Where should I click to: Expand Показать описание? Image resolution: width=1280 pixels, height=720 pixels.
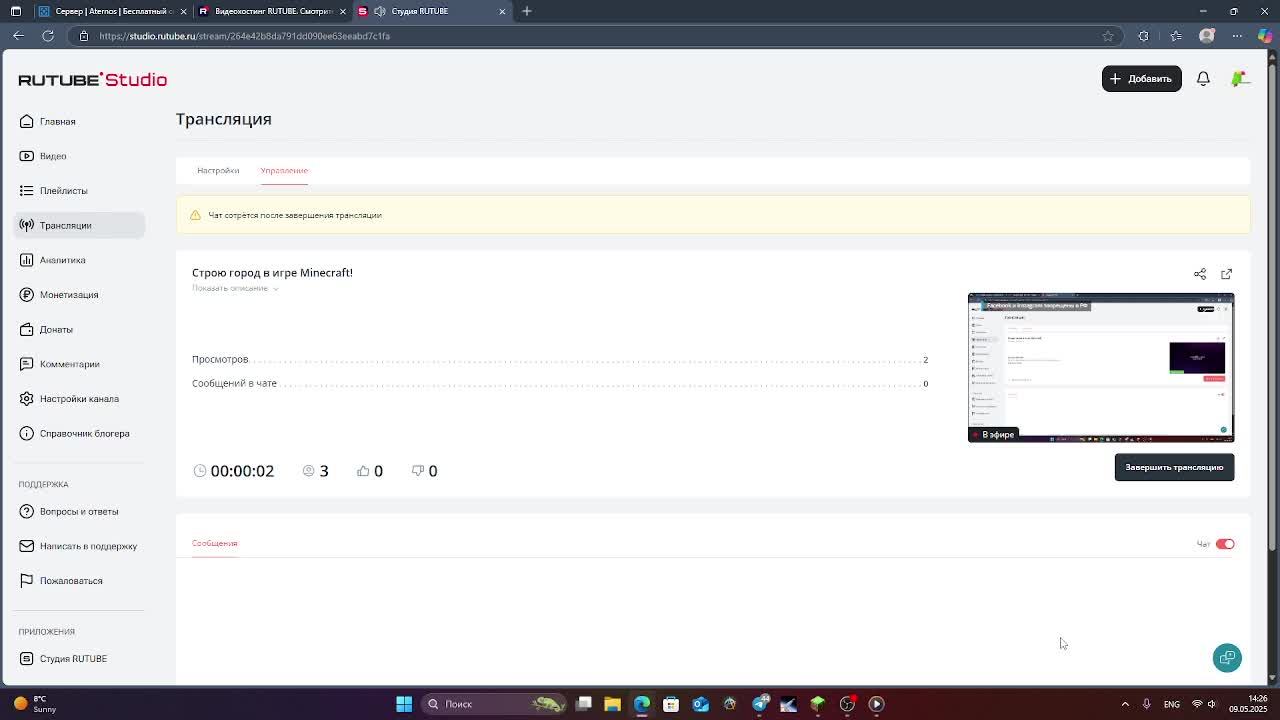(235, 288)
